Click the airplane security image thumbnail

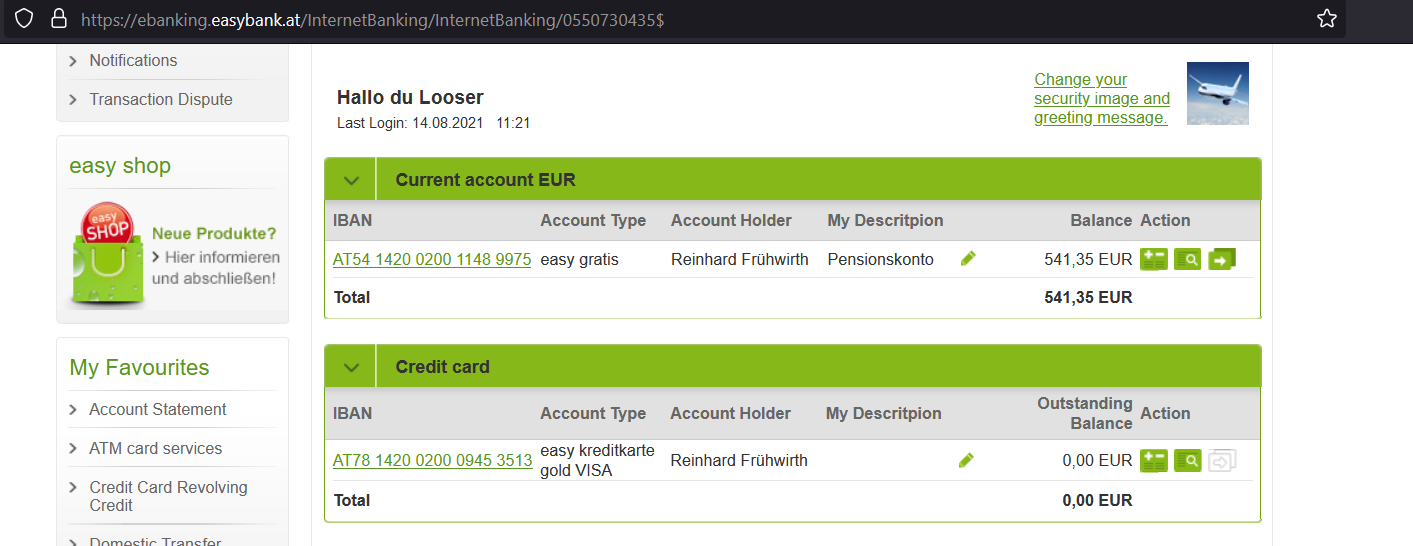click(1218, 93)
